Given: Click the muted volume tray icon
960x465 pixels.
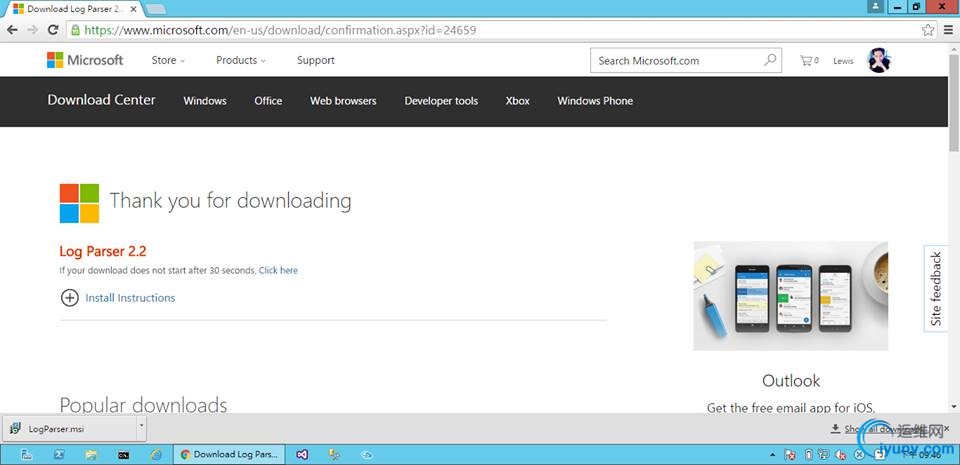Looking at the screenshot, I should tap(842, 455).
